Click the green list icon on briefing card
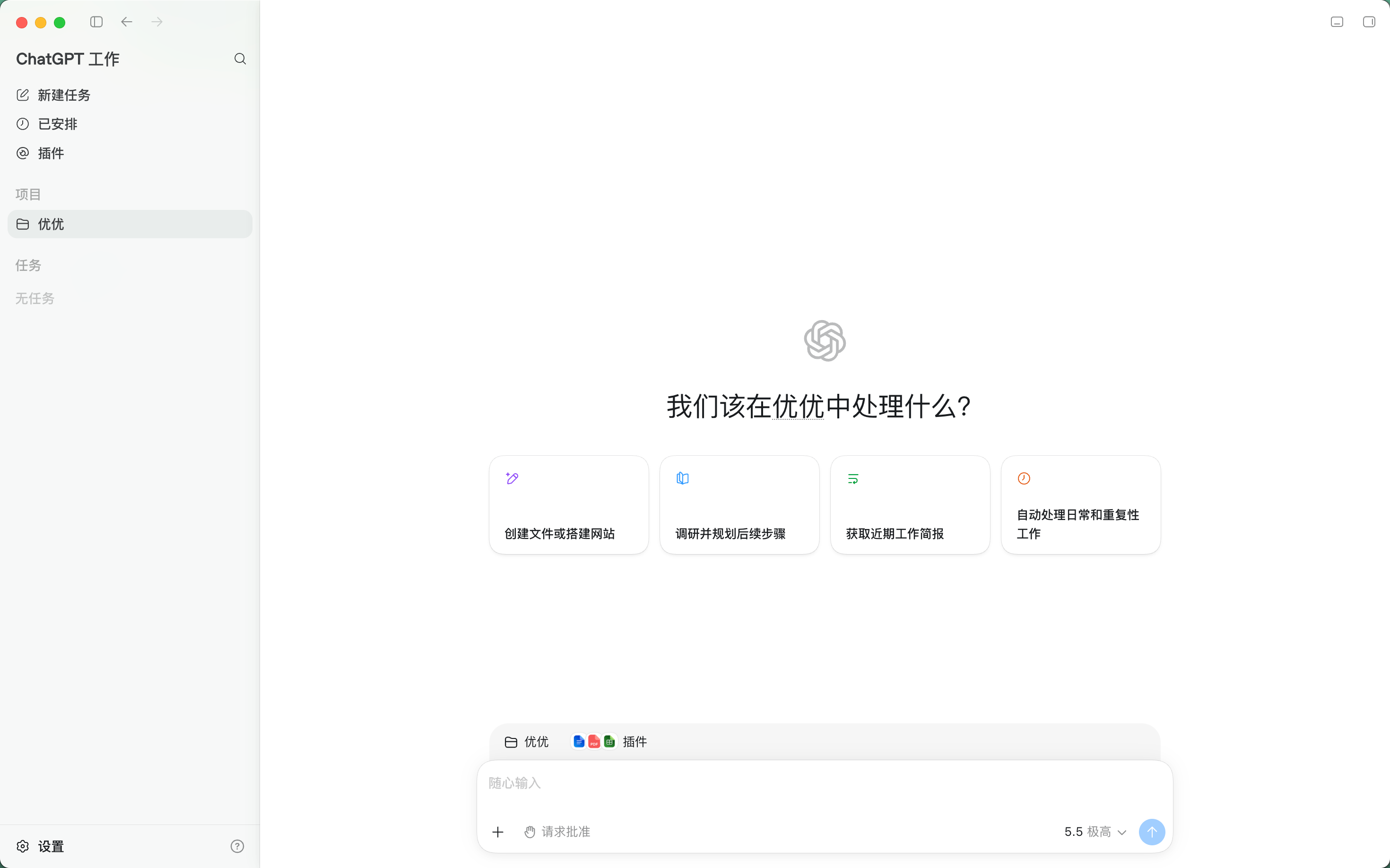 point(853,479)
